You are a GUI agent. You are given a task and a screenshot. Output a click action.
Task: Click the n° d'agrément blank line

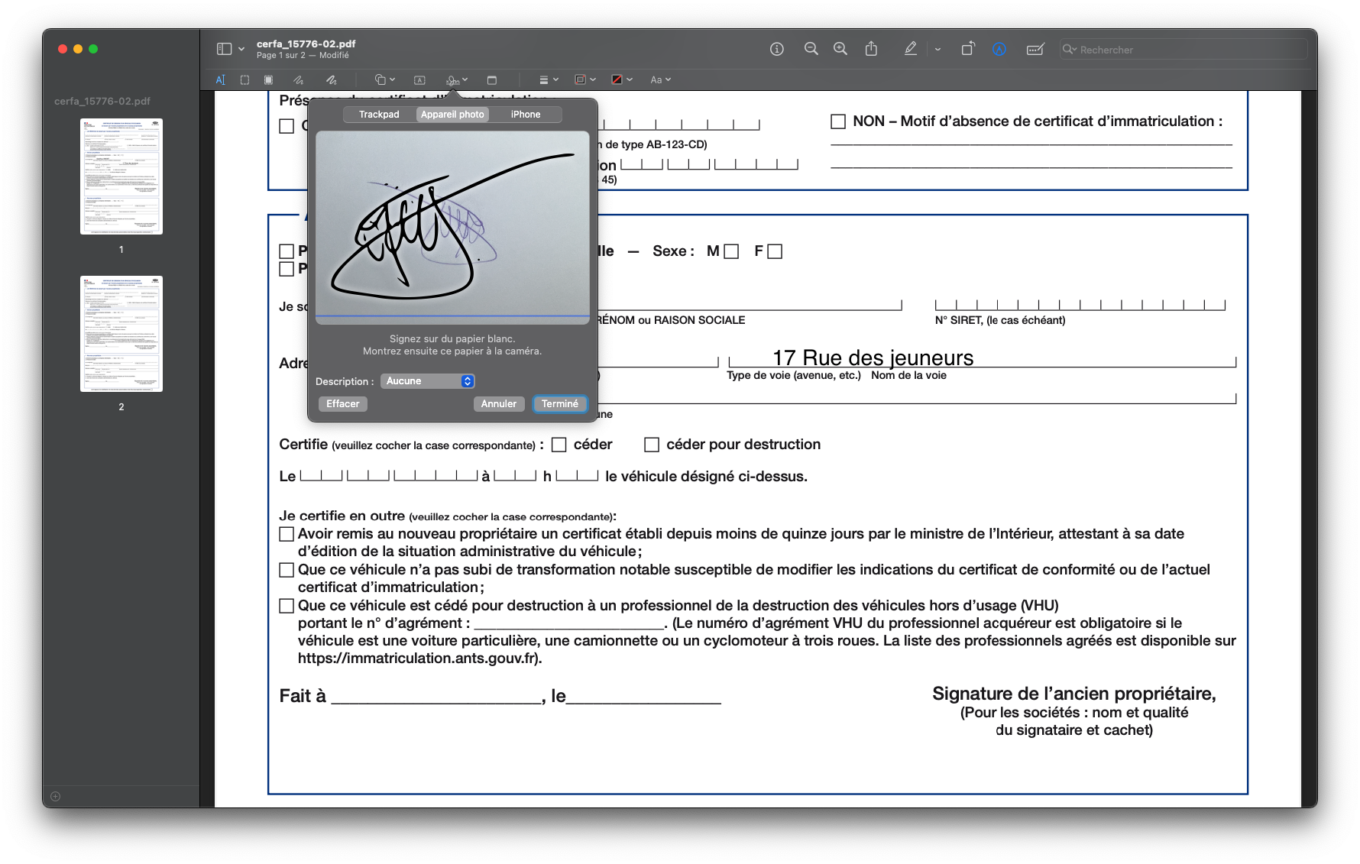pos(570,623)
